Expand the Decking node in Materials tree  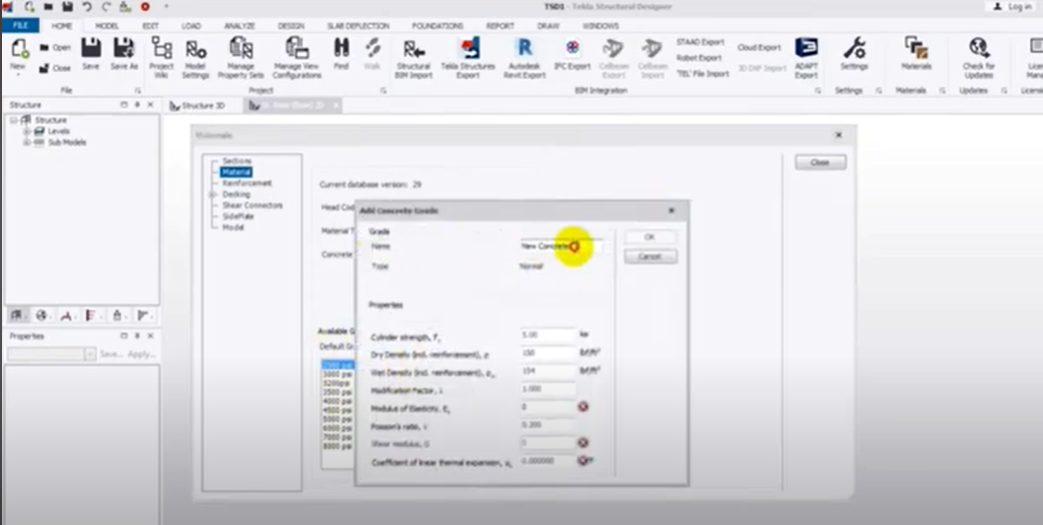point(213,194)
